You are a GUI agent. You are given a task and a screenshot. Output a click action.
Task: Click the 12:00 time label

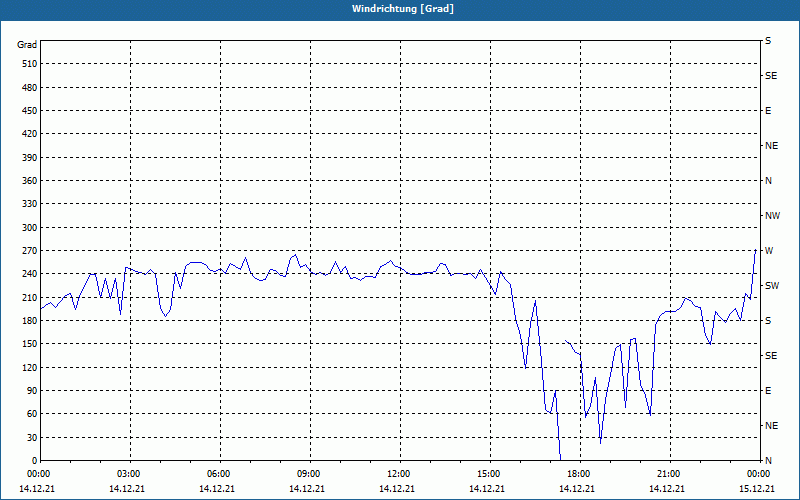(x=398, y=473)
